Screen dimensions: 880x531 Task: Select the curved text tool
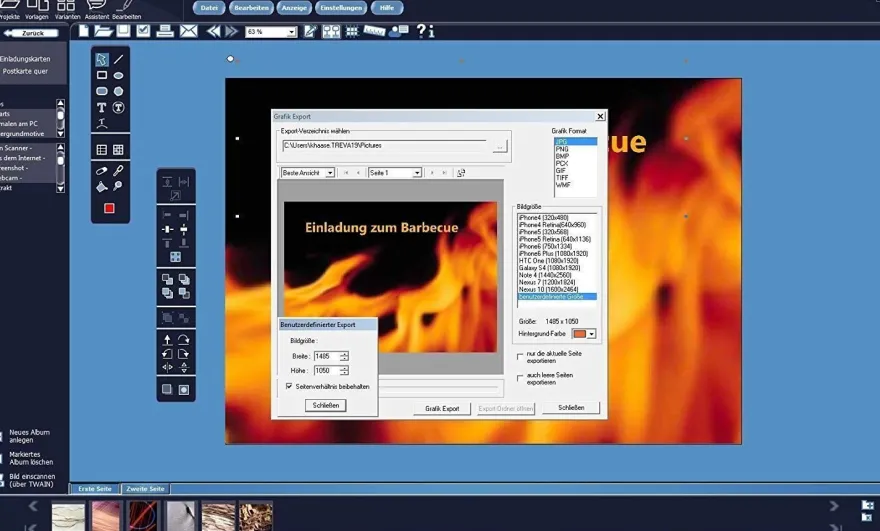[x=102, y=123]
